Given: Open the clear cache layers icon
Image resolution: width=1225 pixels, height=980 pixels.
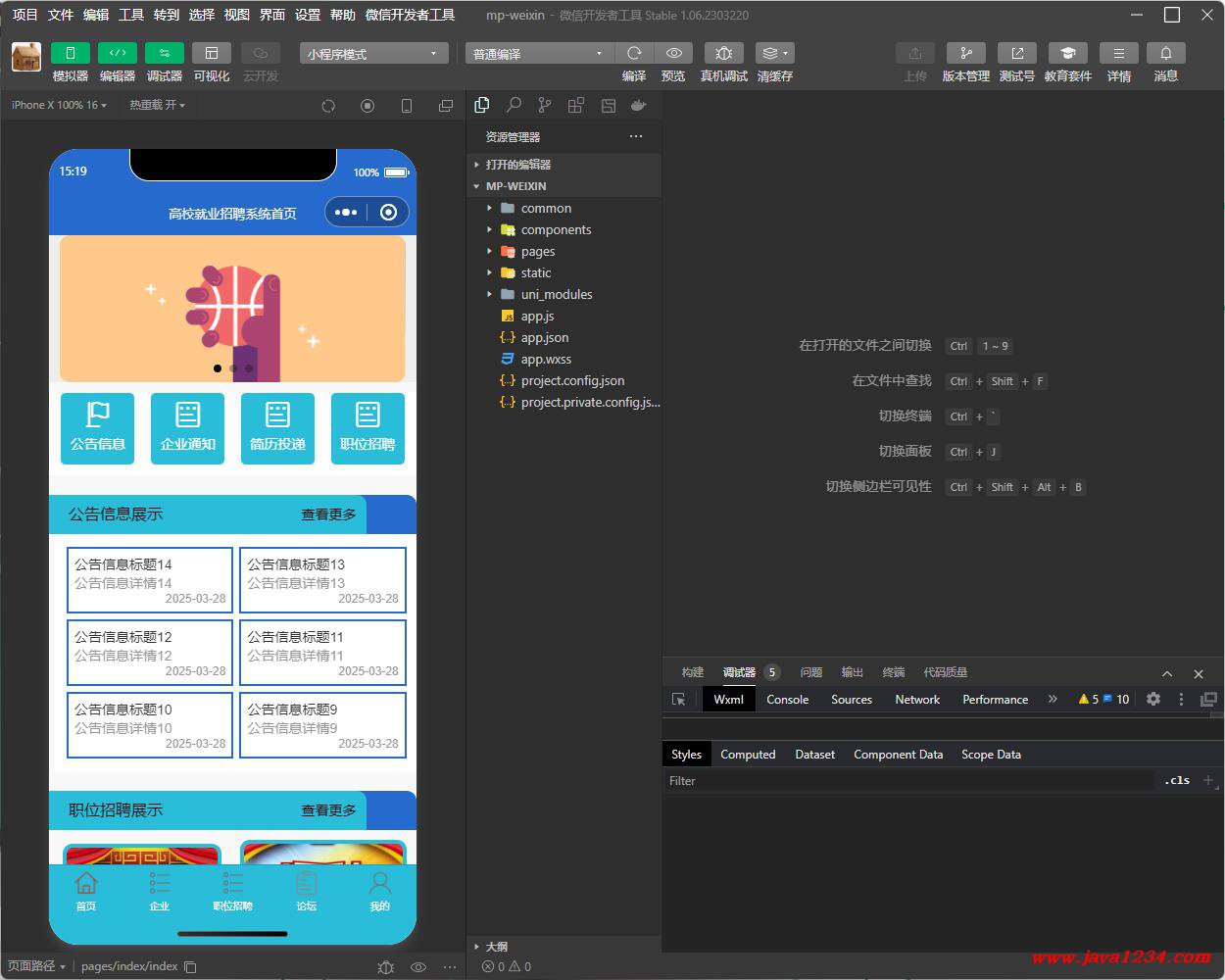Looking at the screenshot, I should point(774,53).
